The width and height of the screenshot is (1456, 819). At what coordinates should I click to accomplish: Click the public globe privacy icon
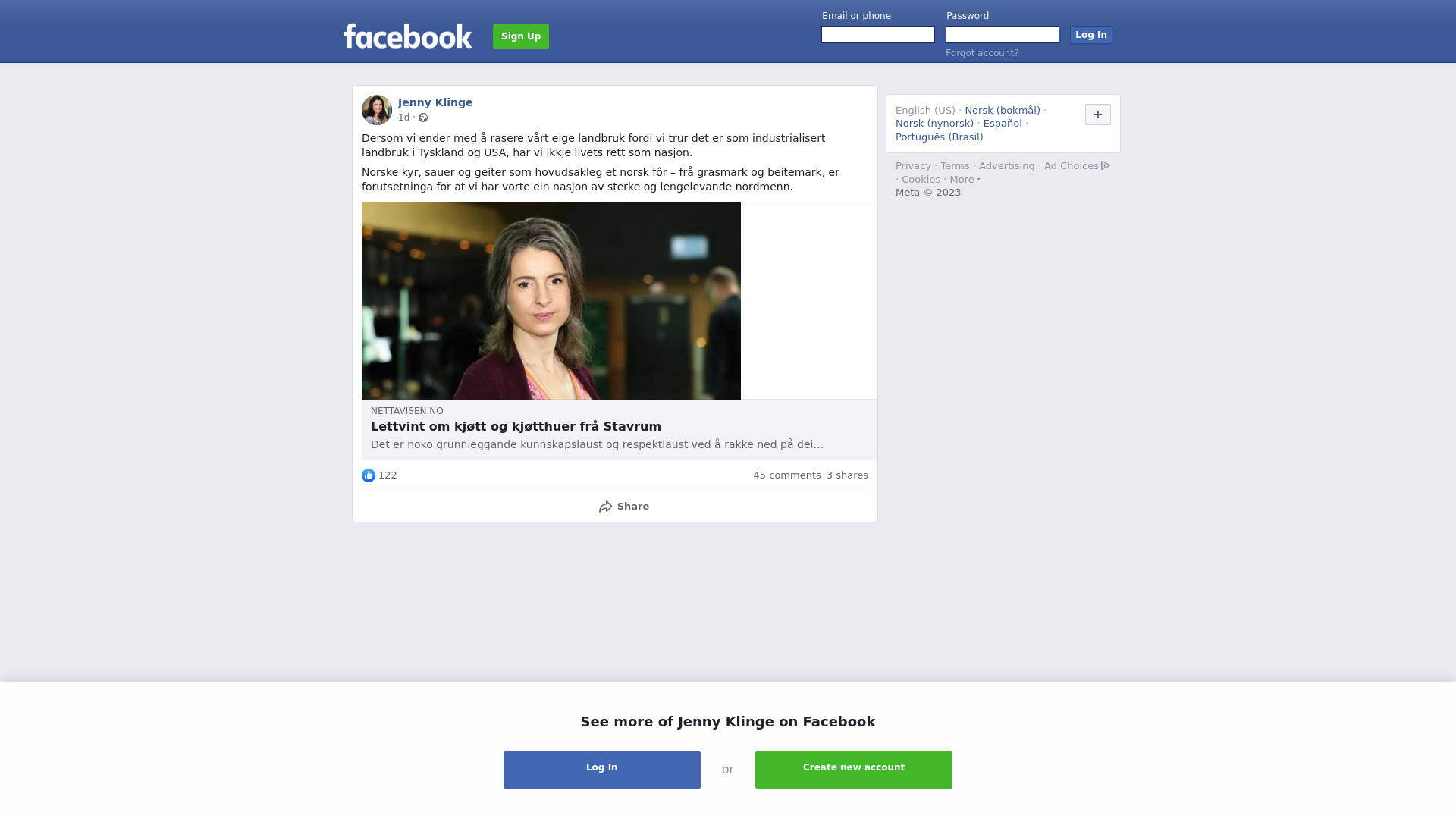[x=423, y=118]
